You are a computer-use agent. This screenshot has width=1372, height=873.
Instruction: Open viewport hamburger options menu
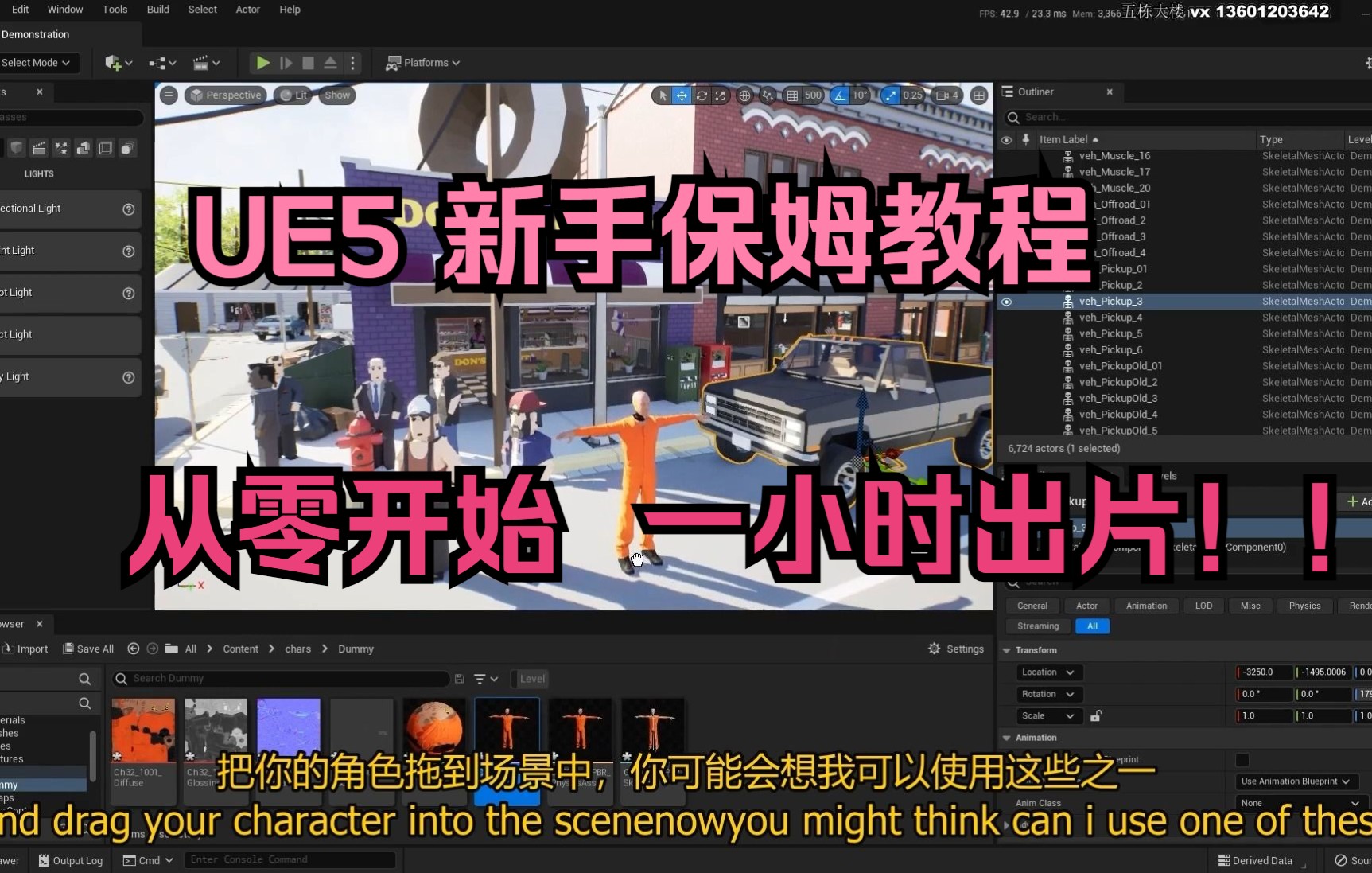click(169, 95)
